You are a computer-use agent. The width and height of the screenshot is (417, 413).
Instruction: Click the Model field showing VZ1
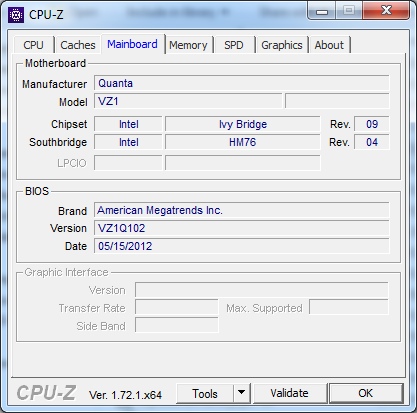[188, 101]
